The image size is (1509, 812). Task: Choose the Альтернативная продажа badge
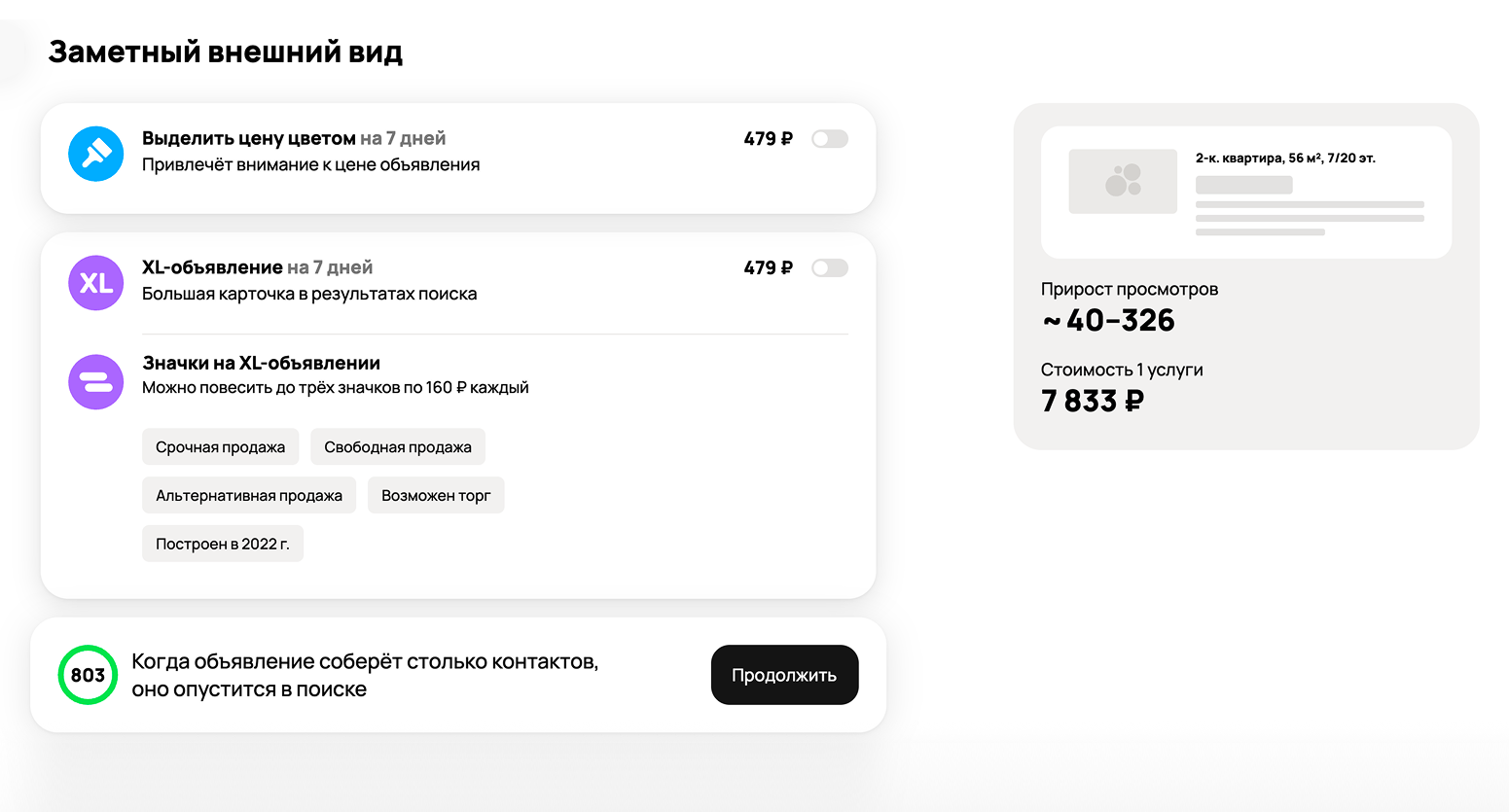coord(249,496)
